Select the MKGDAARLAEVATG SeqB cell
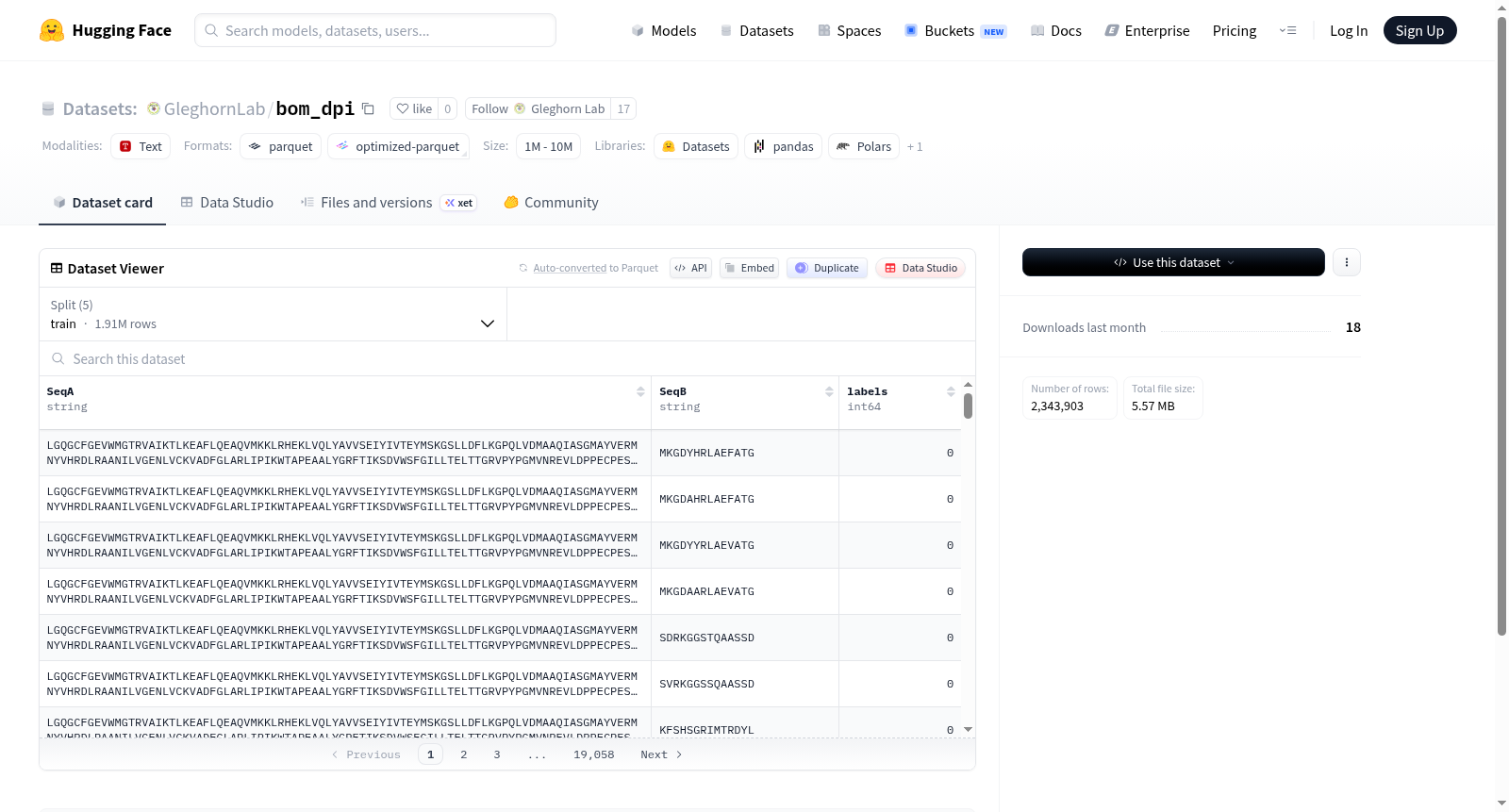This screenshot has width=1509, height=812. (x=745, y=591)
